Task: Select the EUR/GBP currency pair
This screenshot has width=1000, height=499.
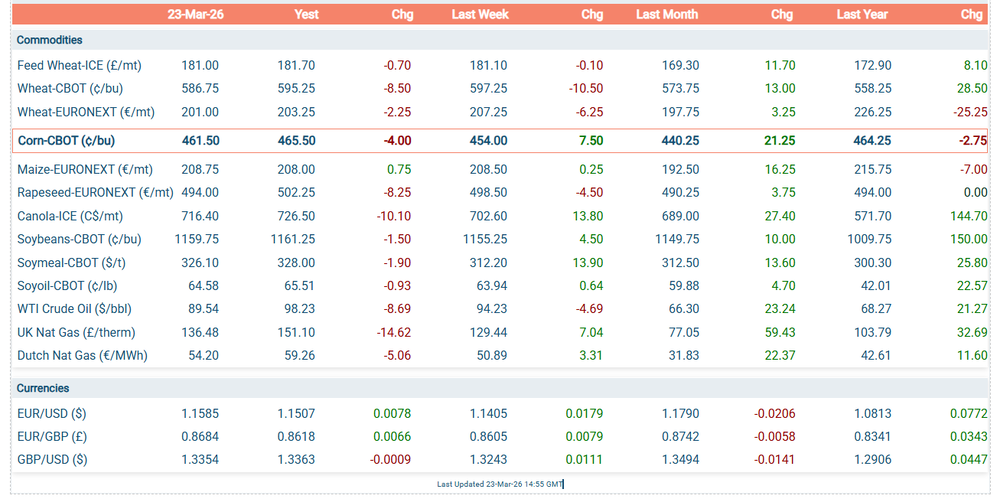Action: coord(51,436)
